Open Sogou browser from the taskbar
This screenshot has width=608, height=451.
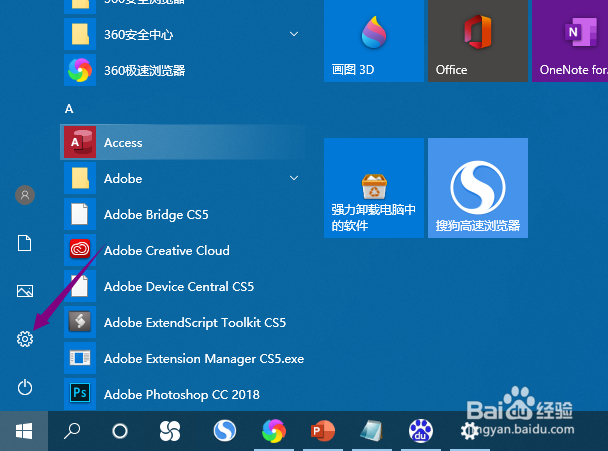[225, 431]
